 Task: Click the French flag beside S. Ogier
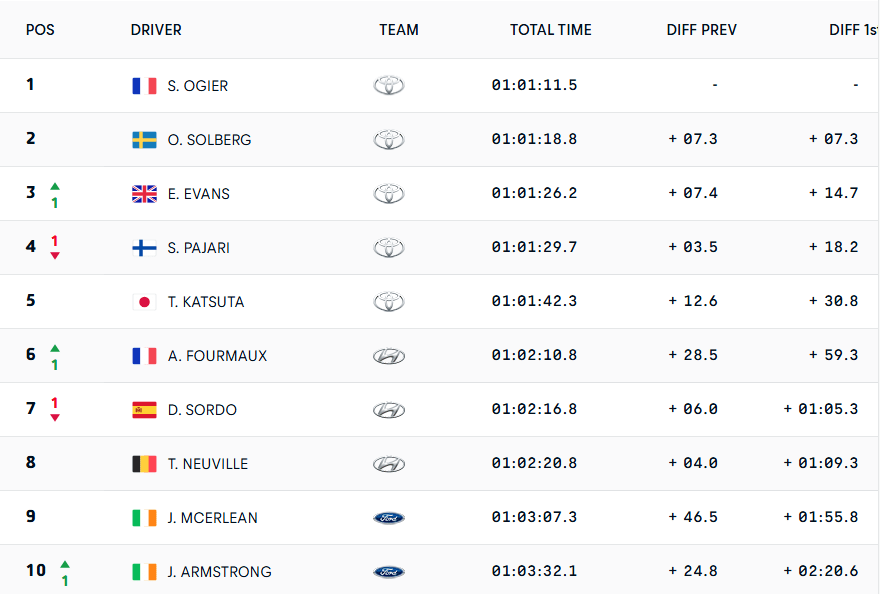144,86
